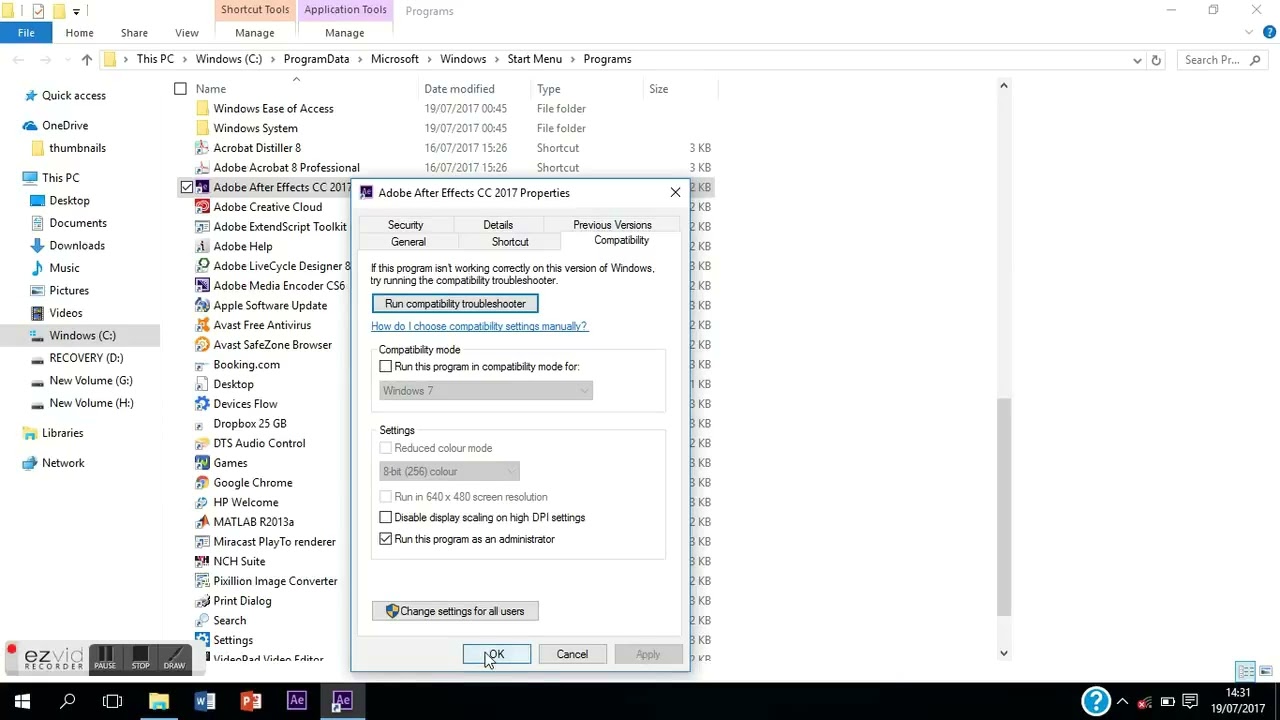Click the Apple Software Update icon
The width and height of the screenshot is (1280, 720).
pos(202,306)
